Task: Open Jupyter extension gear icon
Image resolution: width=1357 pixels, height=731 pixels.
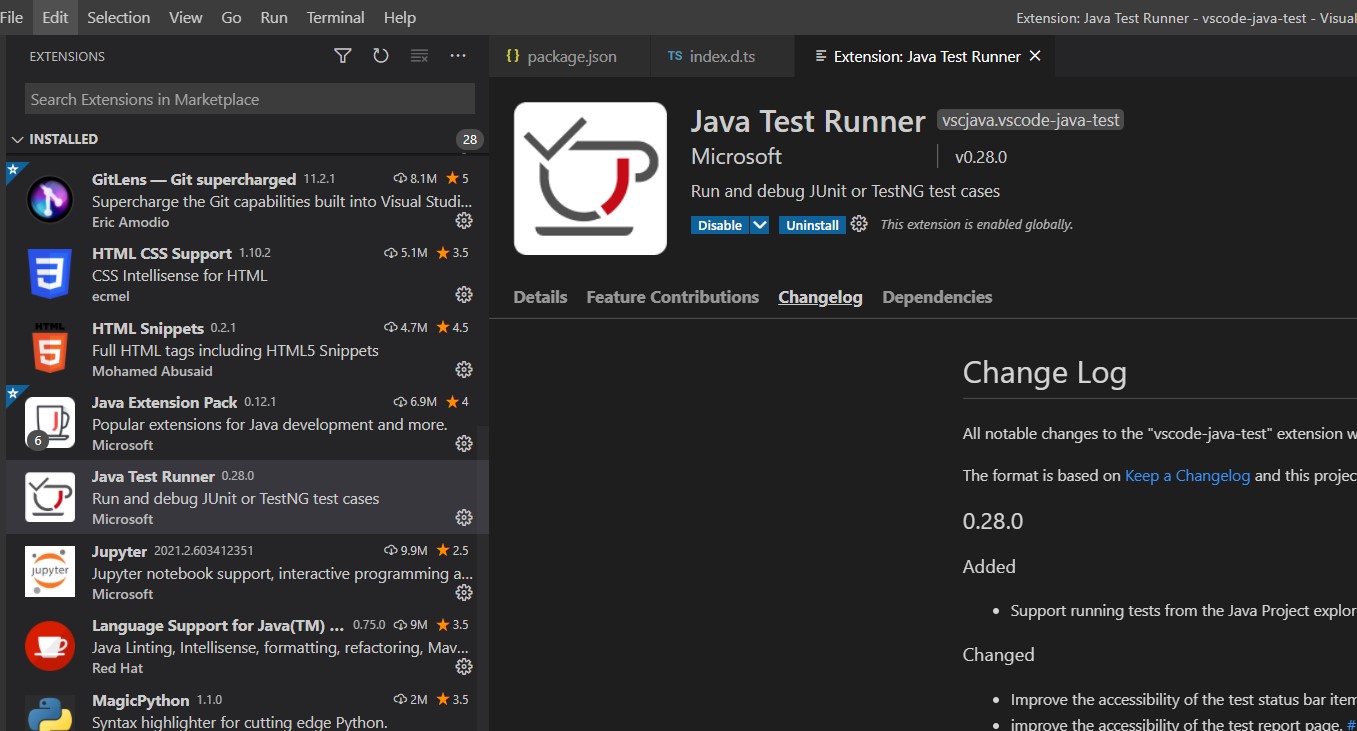Action: point(464,593)
